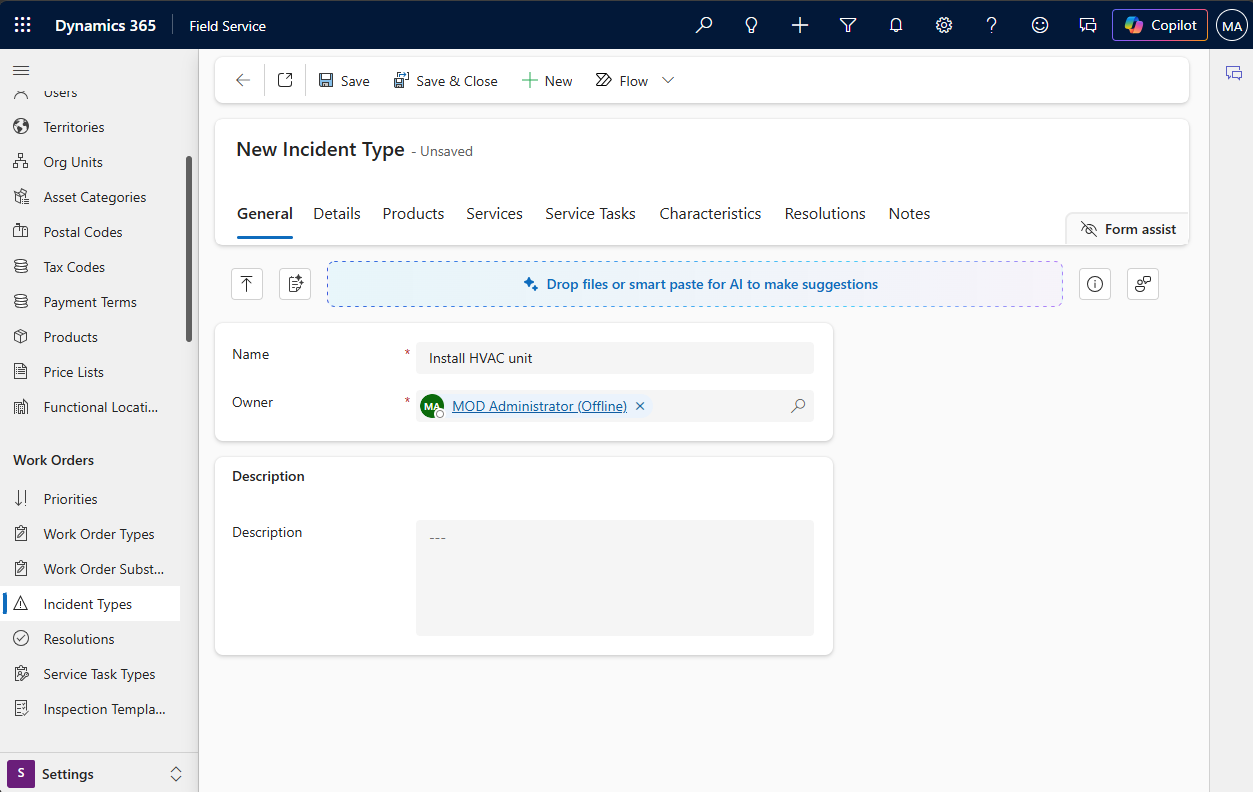Image resolution: width=1253 pixels, height=792 pixels.
Task: Open Asset Categories in sidebar
Action: (x=90, y=197)
